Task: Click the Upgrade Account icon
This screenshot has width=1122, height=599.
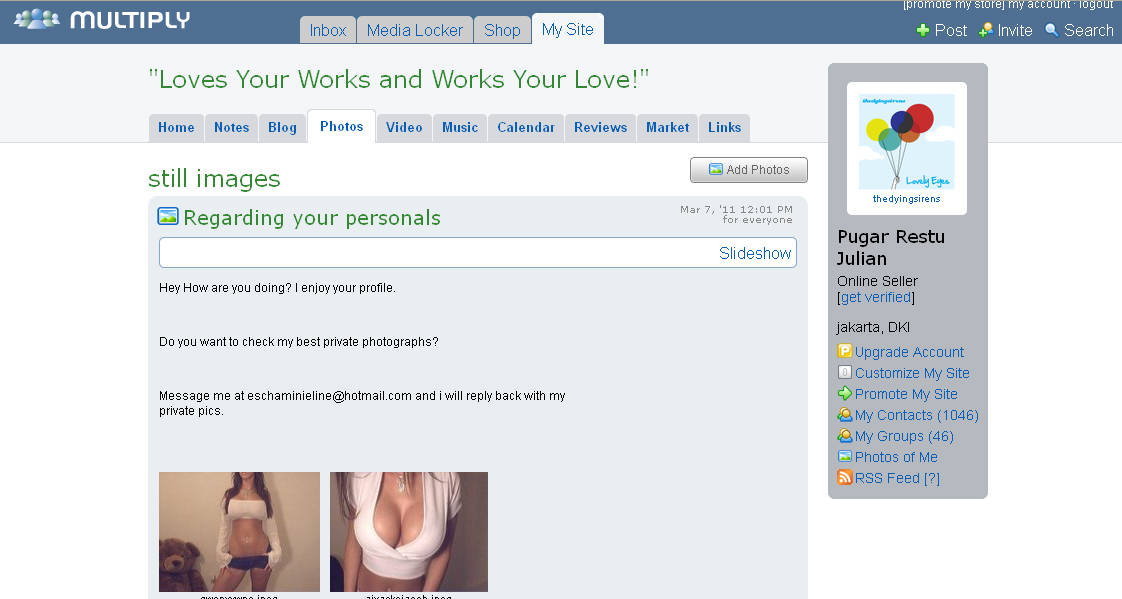Action: (x=845, y=352)
